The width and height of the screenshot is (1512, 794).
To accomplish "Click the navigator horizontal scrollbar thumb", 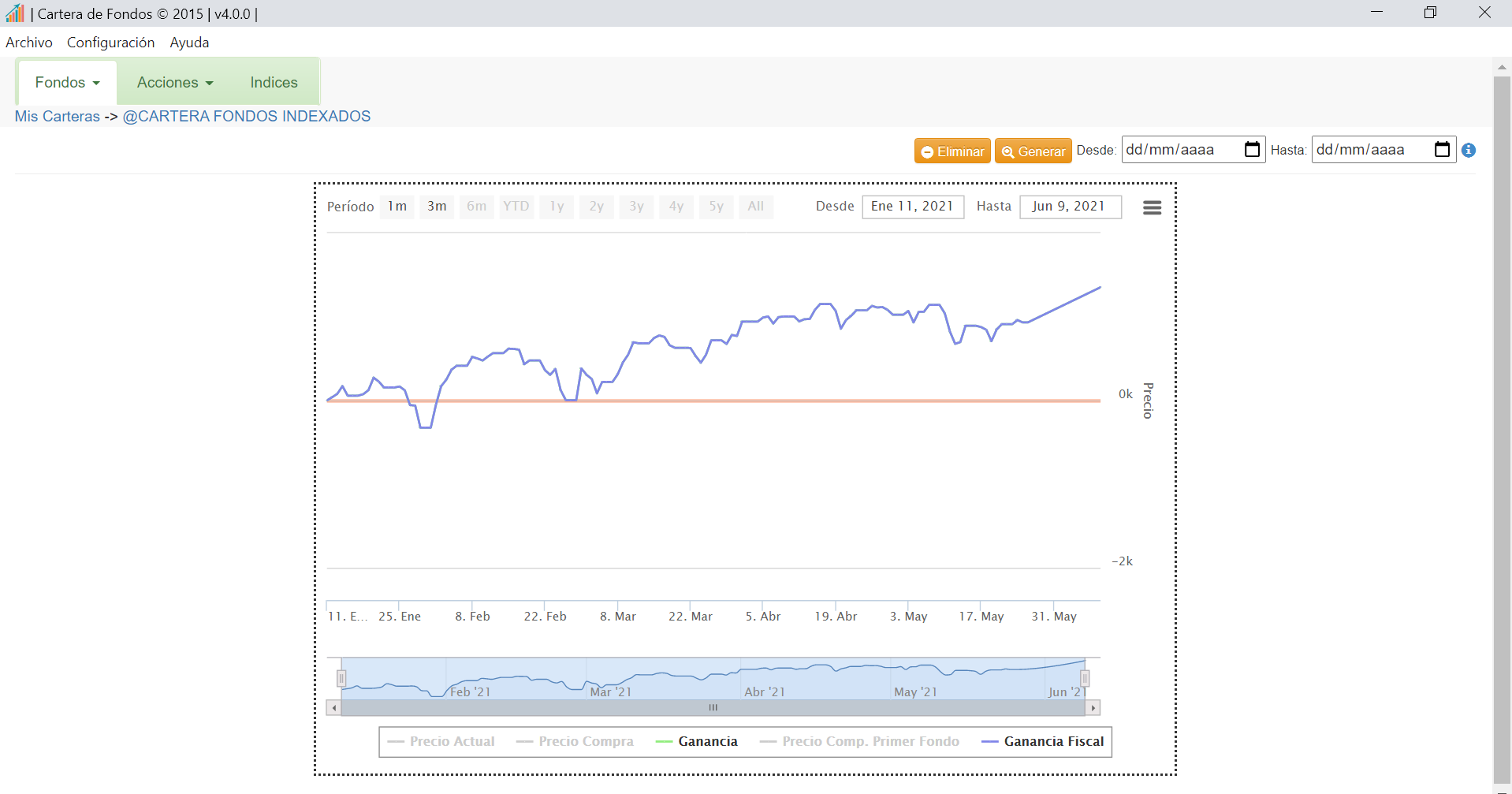I will pos(713,708).
